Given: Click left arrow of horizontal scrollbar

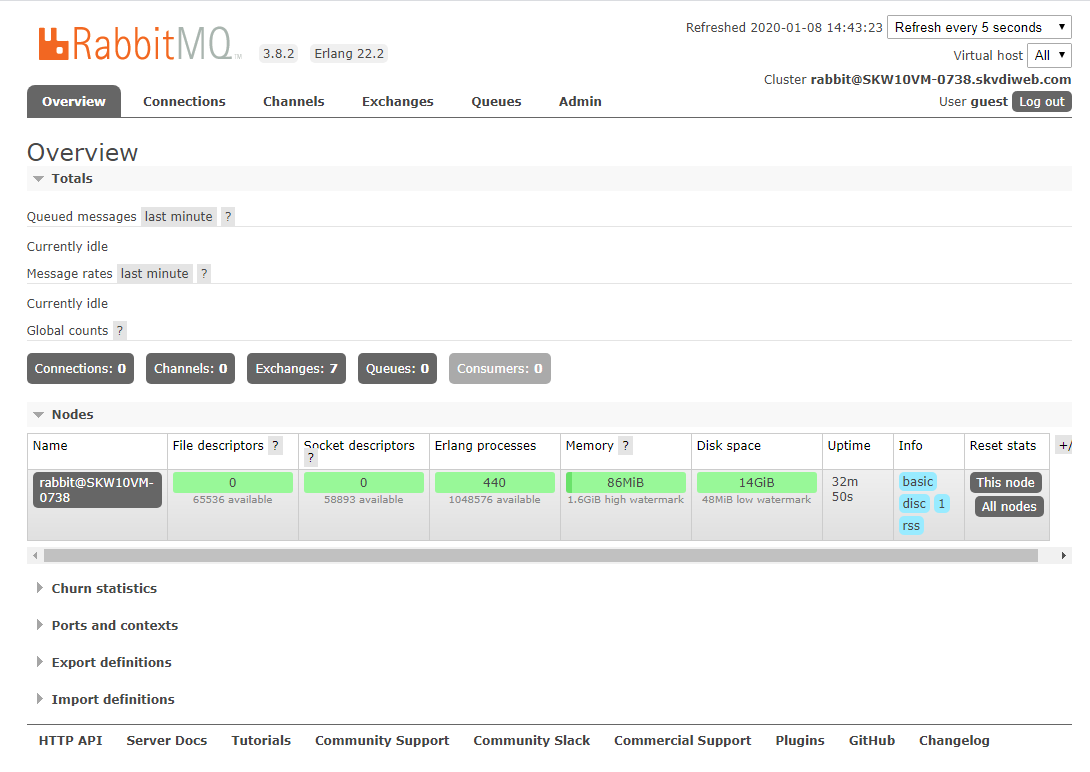Looking at the screenshot, I should pos(35,555).
